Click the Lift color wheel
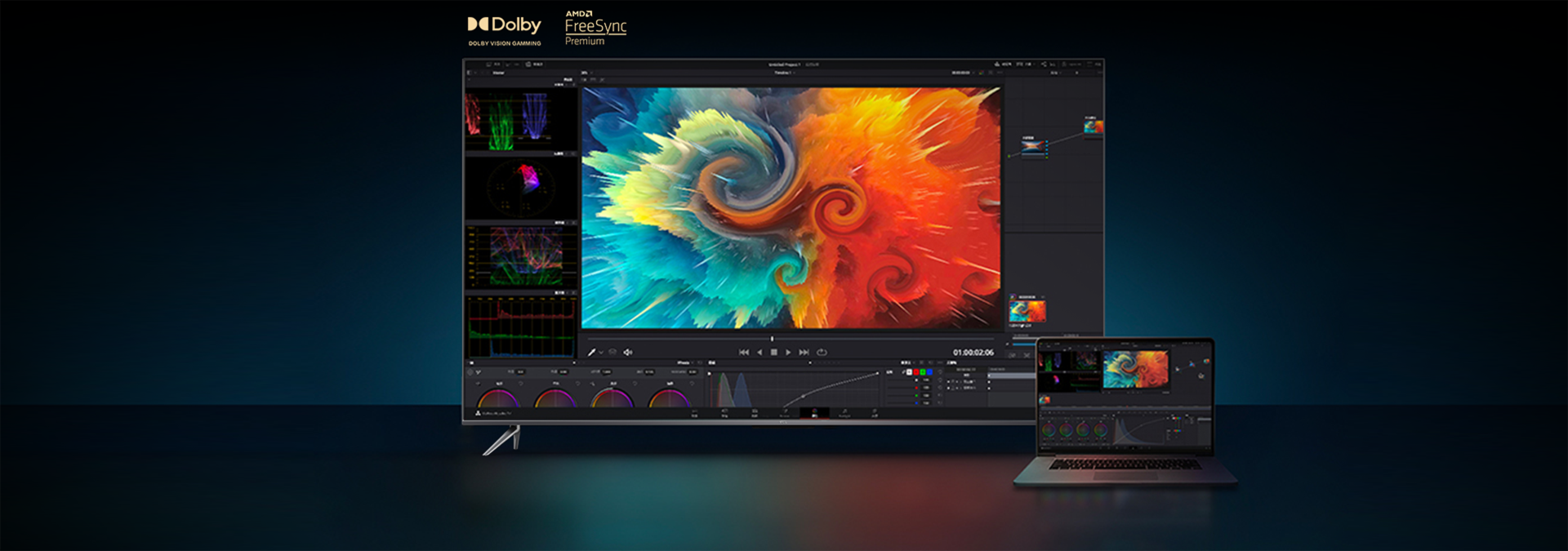Viewport: 1568px width, 551px height. pyautogui.click(x=498, y=399)
